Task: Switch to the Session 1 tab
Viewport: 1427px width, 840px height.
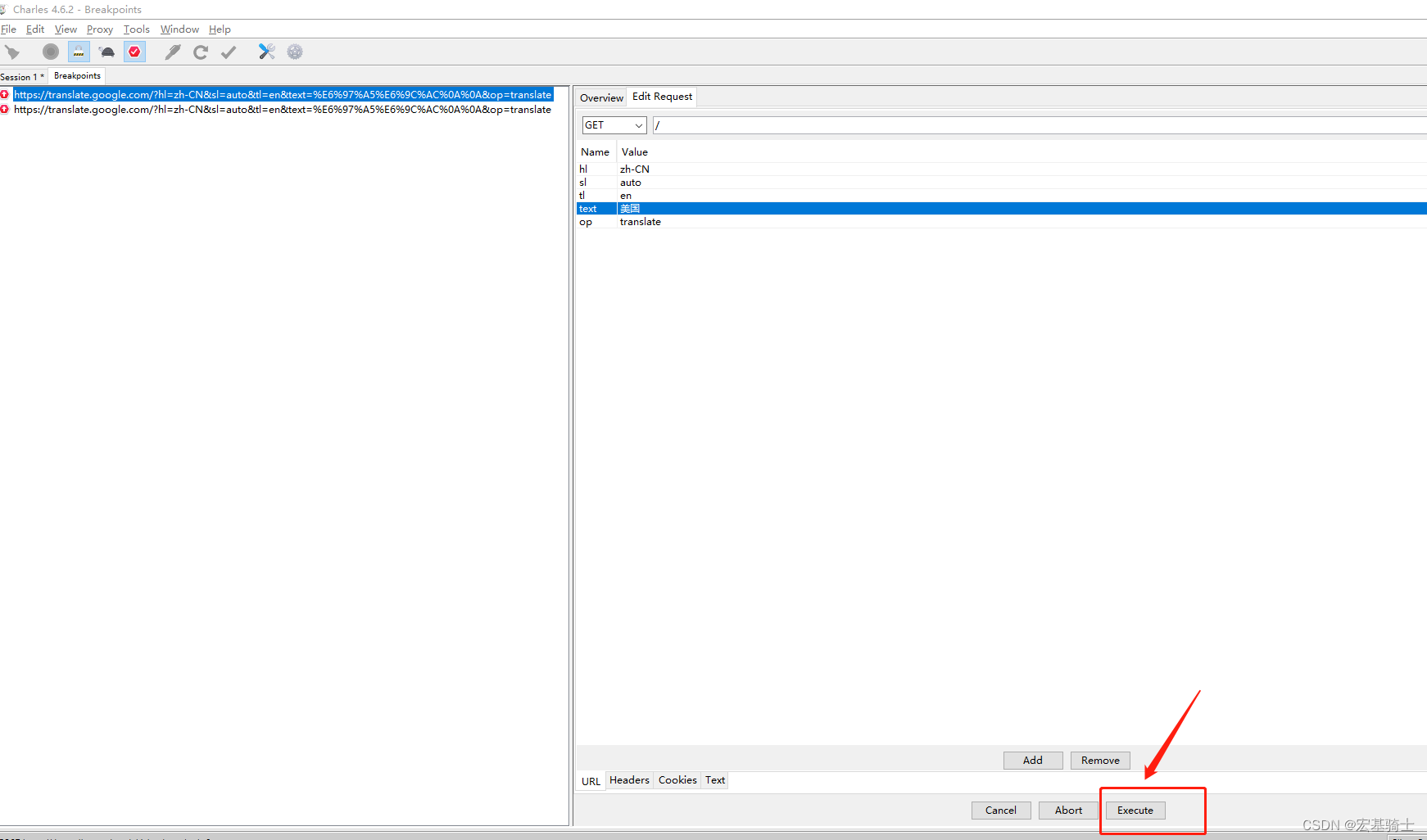Action: (x=22, y=77)
